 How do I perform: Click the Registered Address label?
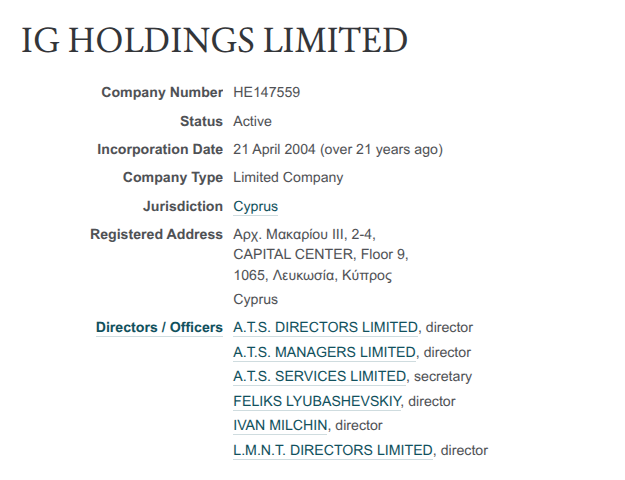pos(156,235)
